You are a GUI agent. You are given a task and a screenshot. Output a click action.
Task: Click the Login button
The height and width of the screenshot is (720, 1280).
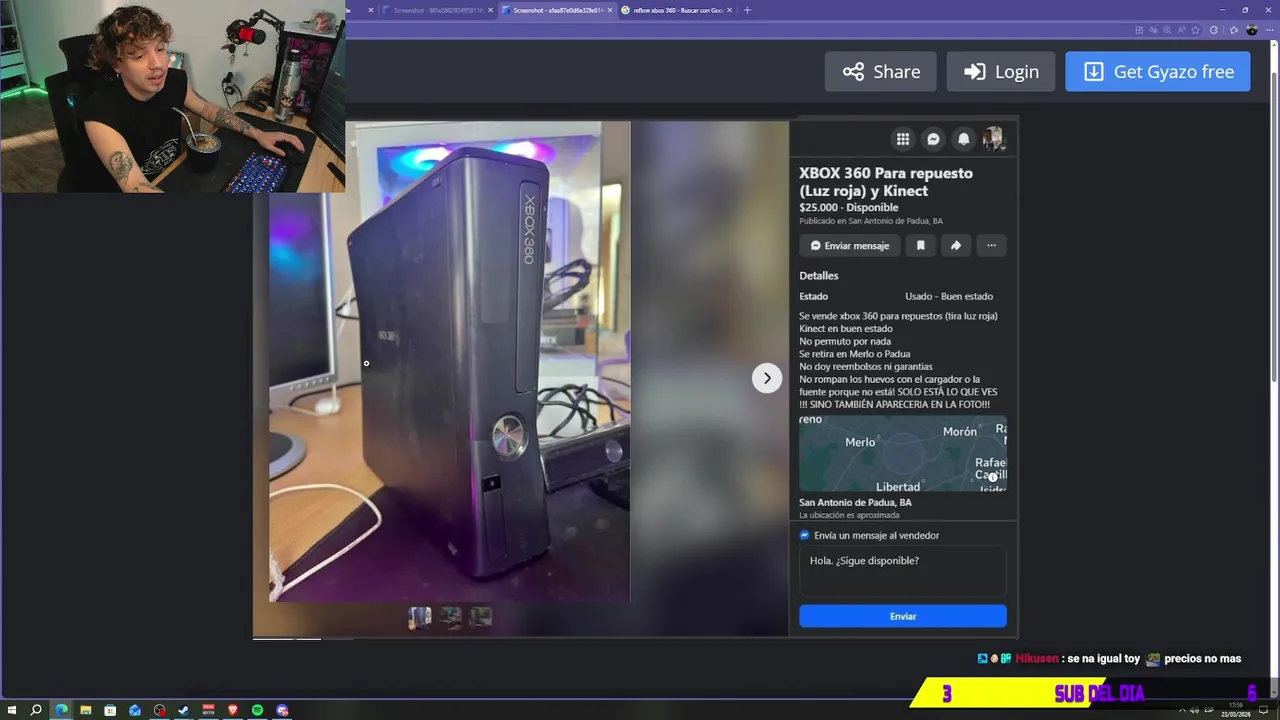(x=1000, y=72)
